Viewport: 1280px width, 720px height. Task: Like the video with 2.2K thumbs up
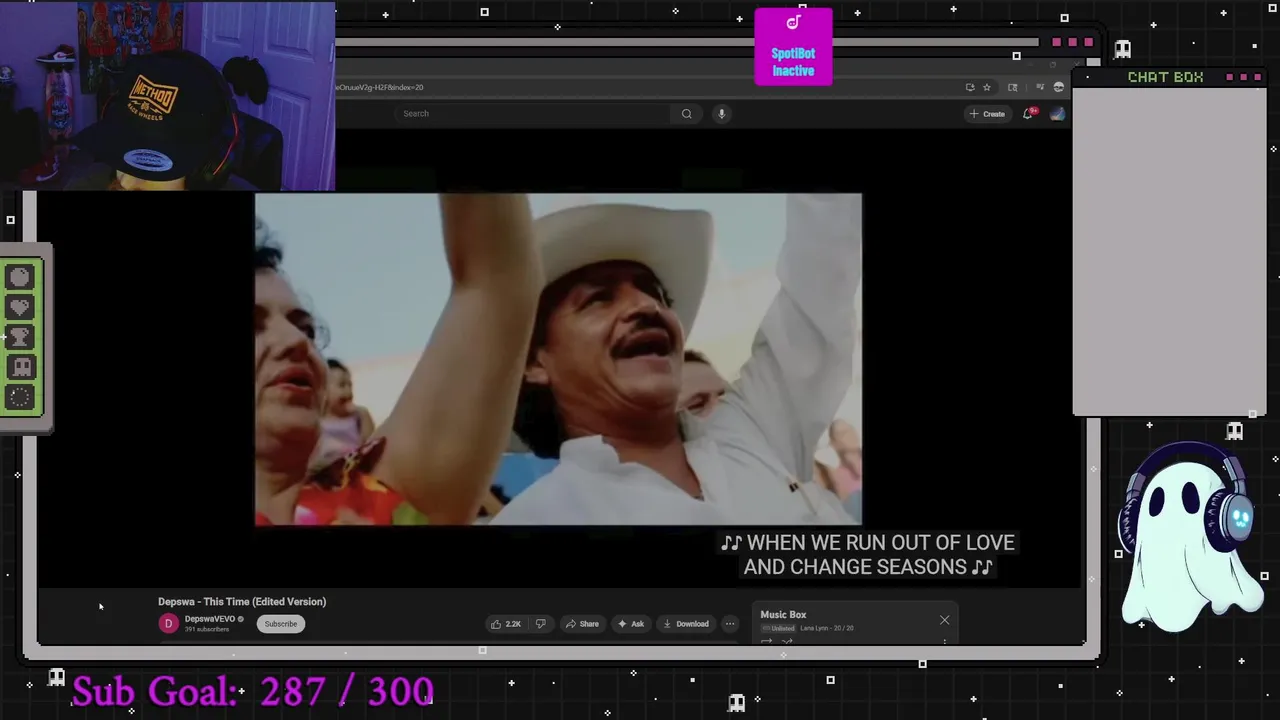[x=506, y=624]
